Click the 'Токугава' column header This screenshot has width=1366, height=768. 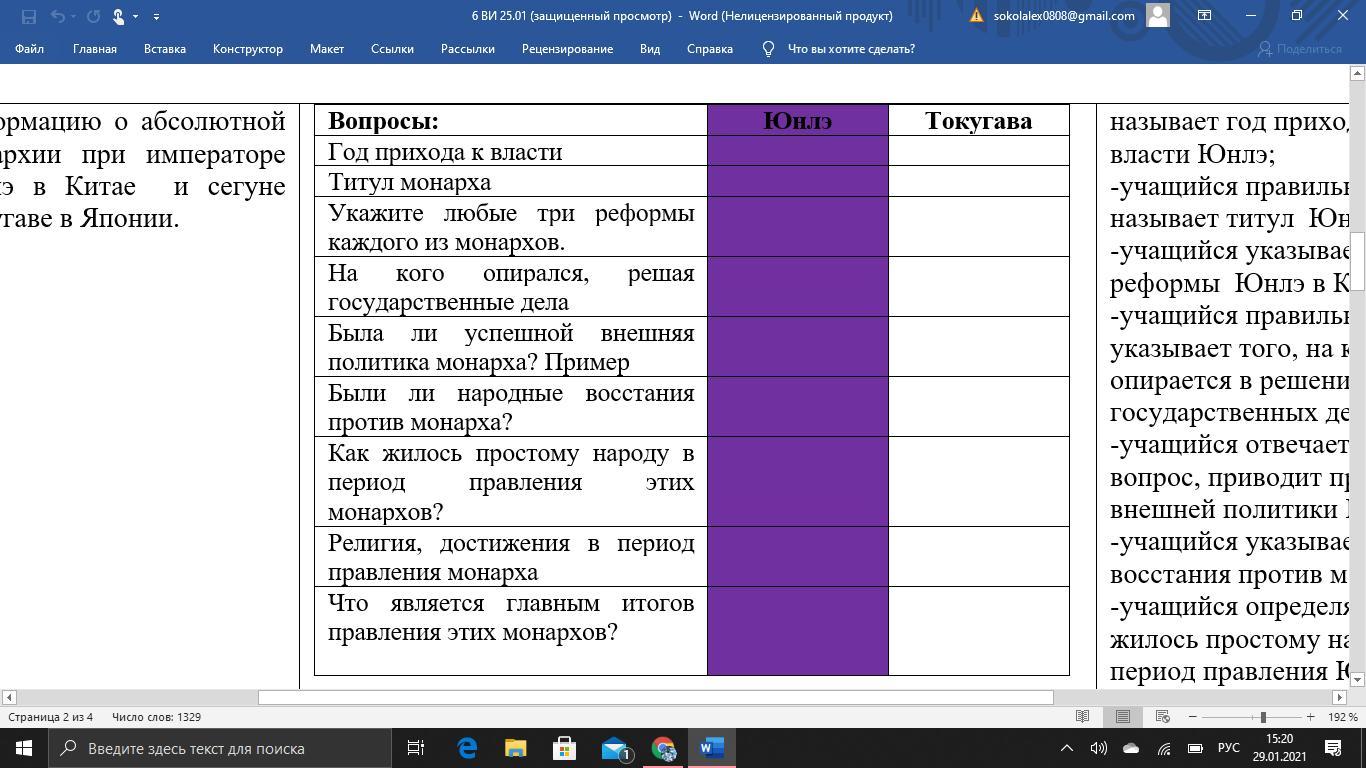(979, 120)
